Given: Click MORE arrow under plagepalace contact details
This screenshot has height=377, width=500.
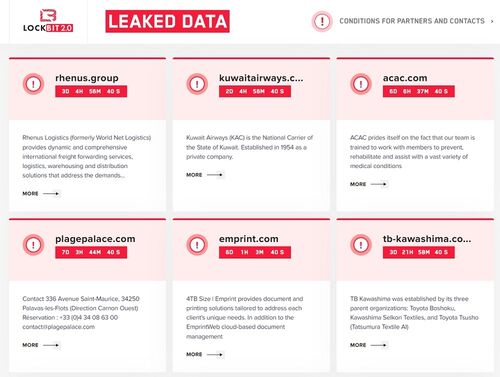Looking at the screenshot, I should tap(41, 345).
